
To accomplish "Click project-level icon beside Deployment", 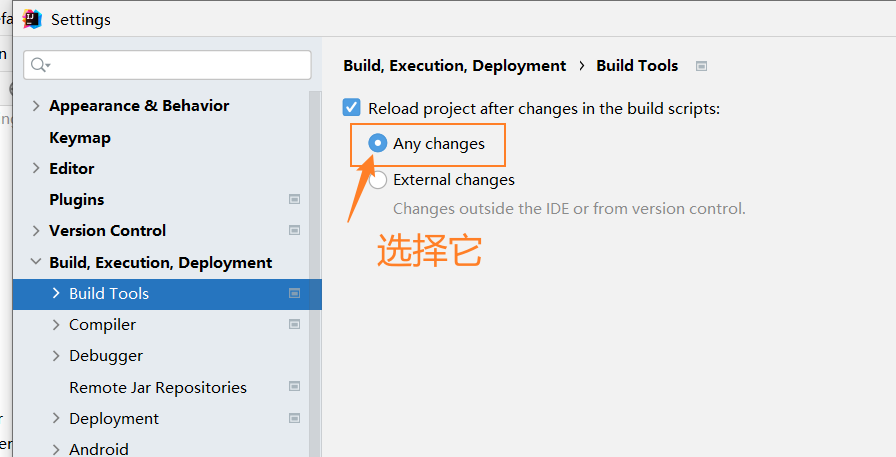I will 294,418.
